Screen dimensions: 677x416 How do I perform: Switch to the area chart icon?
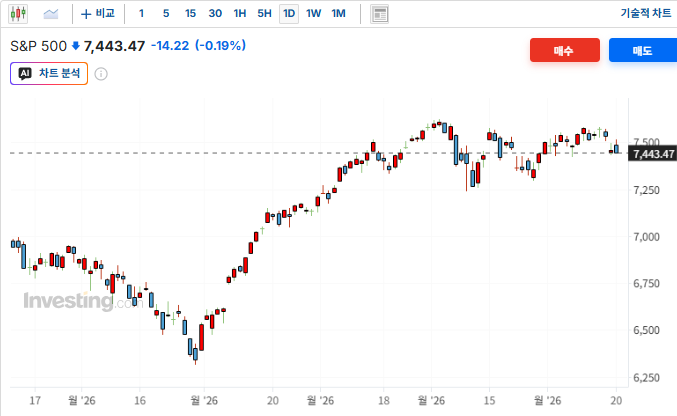coord(51,14)
